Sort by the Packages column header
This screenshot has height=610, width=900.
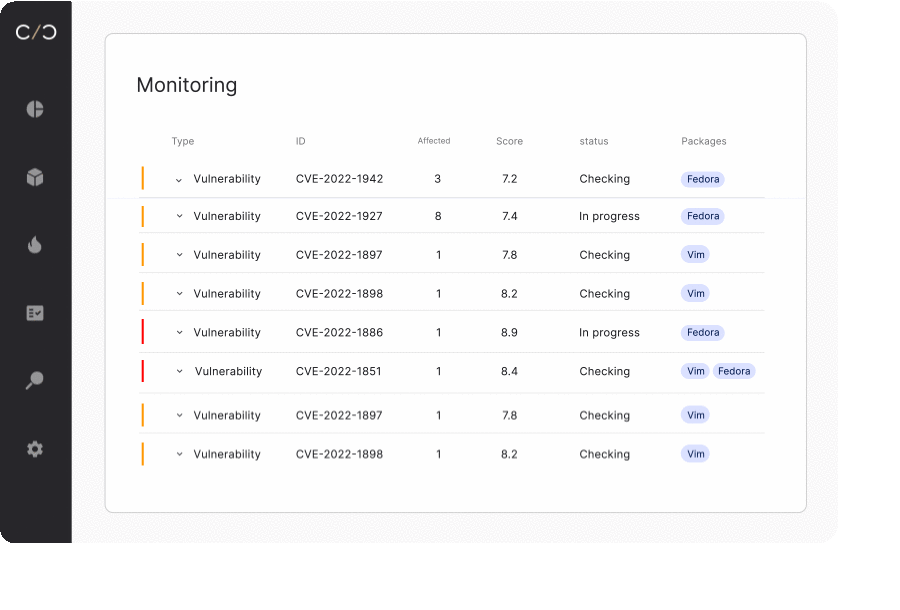[x=704, y=141]
